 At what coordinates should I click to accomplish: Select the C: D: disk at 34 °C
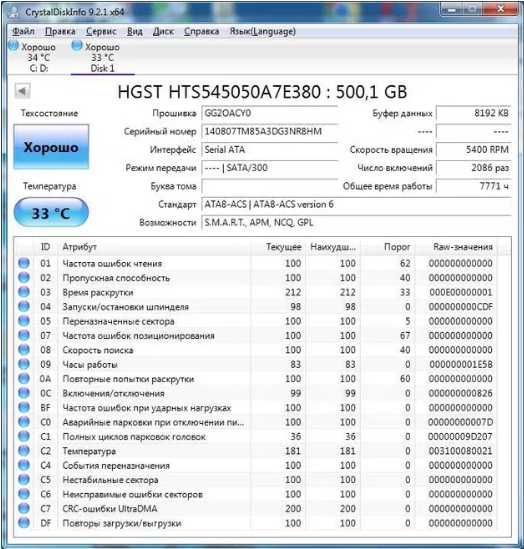pyautogui.click(x=34, y=57)
